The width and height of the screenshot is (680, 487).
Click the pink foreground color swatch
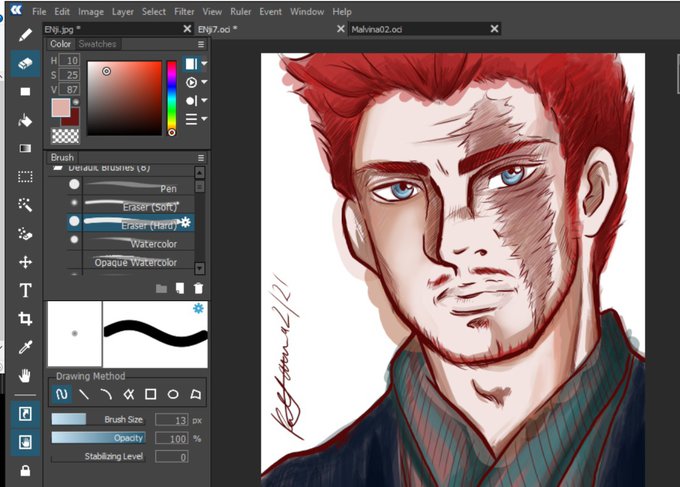click(60, 107)
